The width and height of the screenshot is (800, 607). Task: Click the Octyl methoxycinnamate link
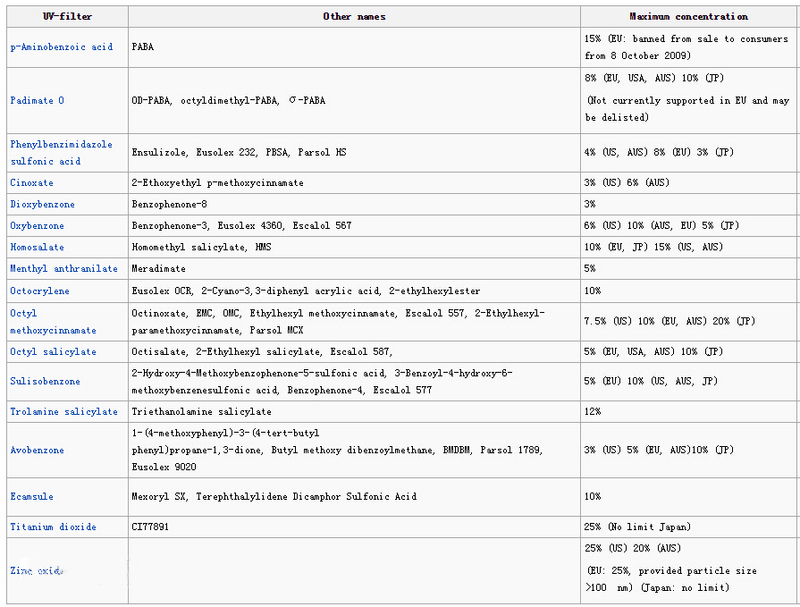point(53,321)
